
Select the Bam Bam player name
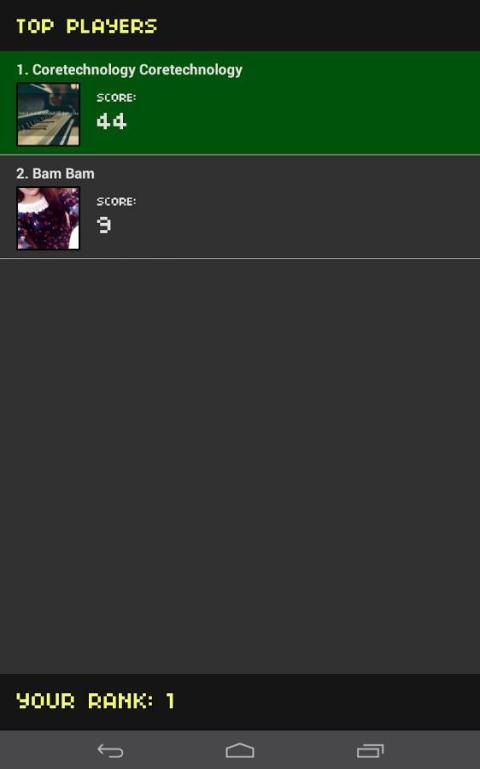point(63,174)
